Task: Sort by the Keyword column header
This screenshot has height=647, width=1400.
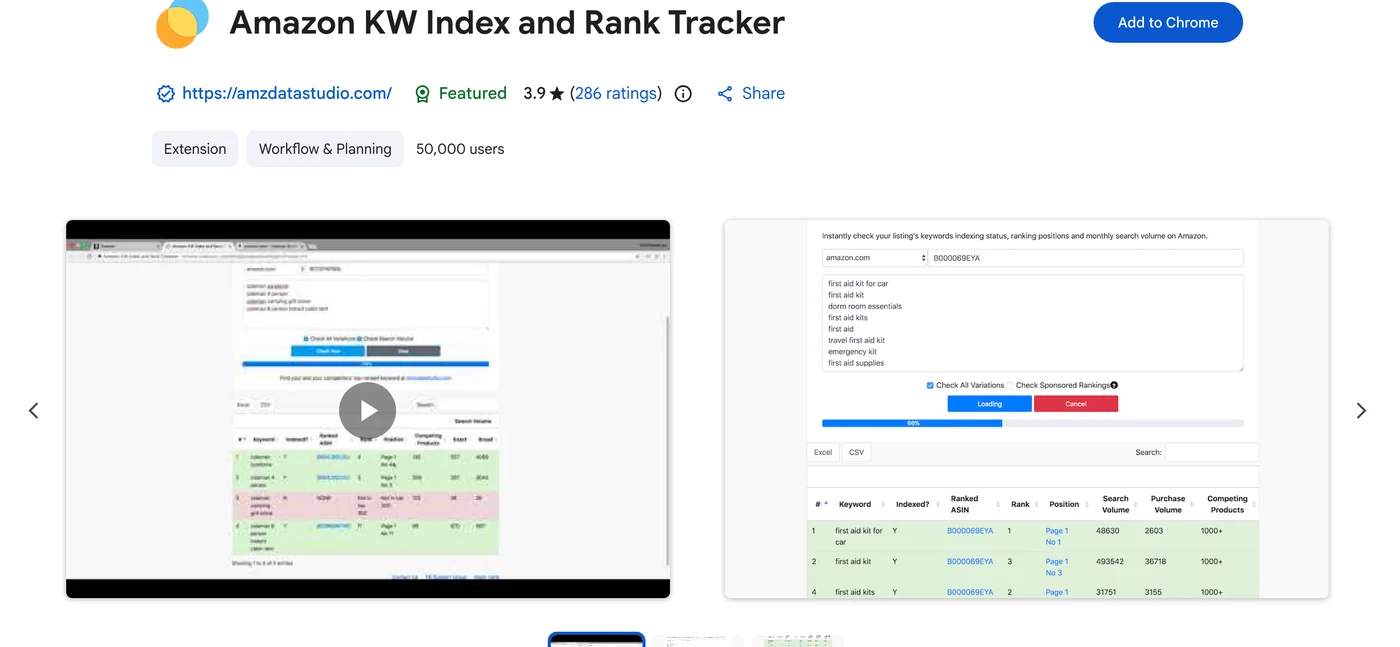Action: click(855, 504)
